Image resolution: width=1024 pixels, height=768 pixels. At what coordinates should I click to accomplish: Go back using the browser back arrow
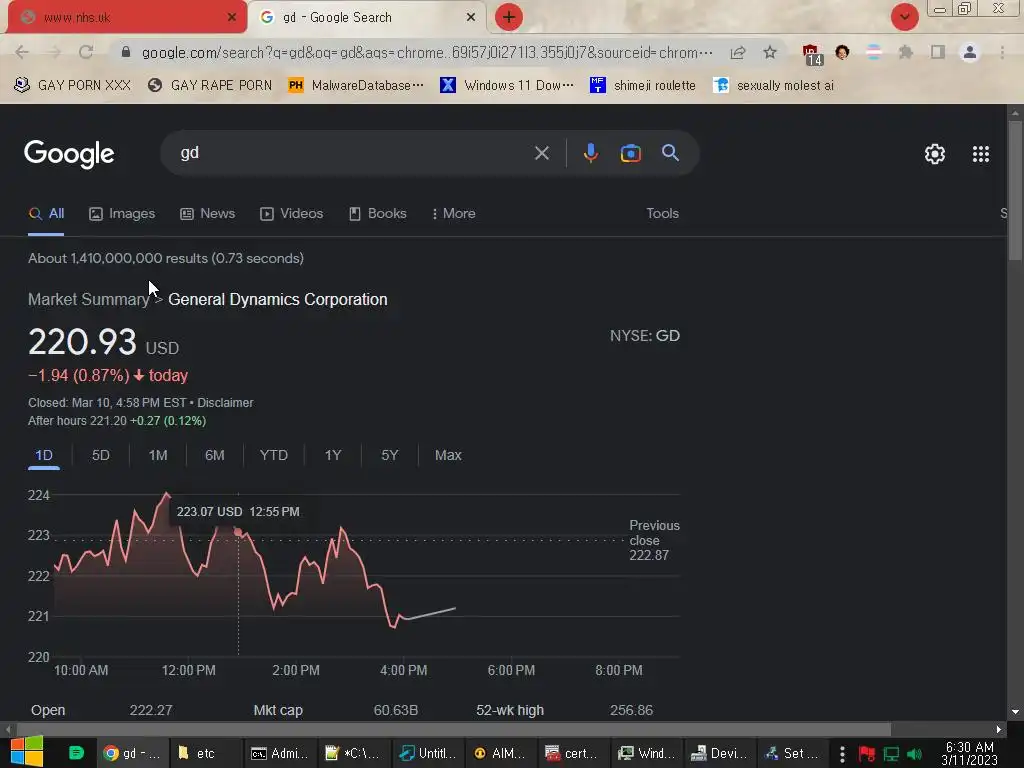click(22, 52)
